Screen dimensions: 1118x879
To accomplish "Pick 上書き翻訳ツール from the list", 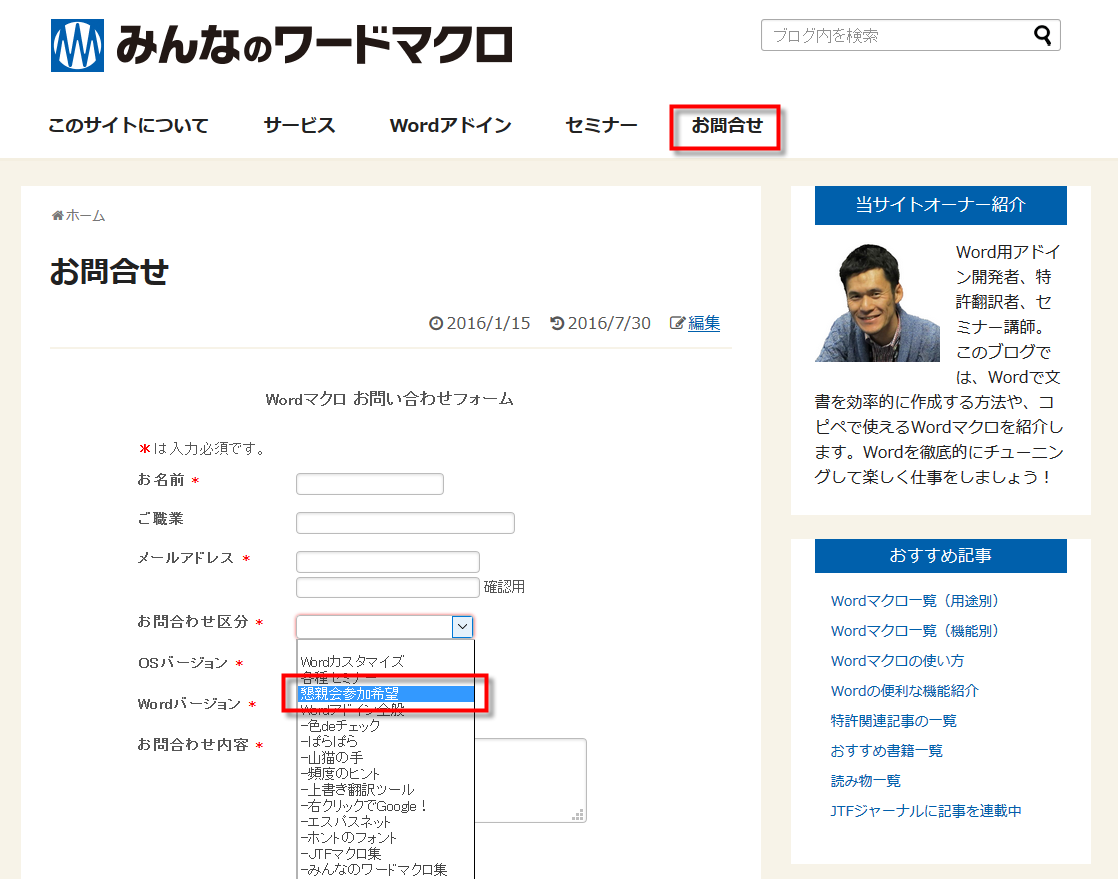I will pos(385,789).
